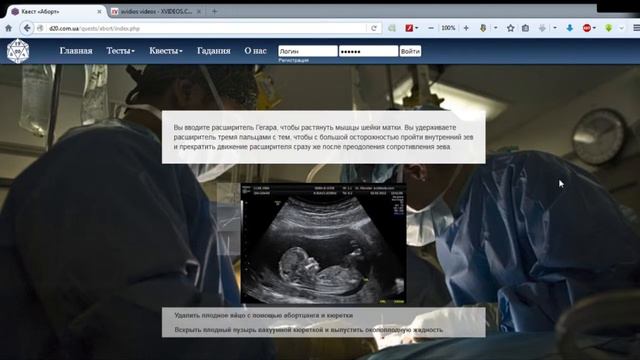
Task: Zoom out with the minus button
Action: [431, 28]
